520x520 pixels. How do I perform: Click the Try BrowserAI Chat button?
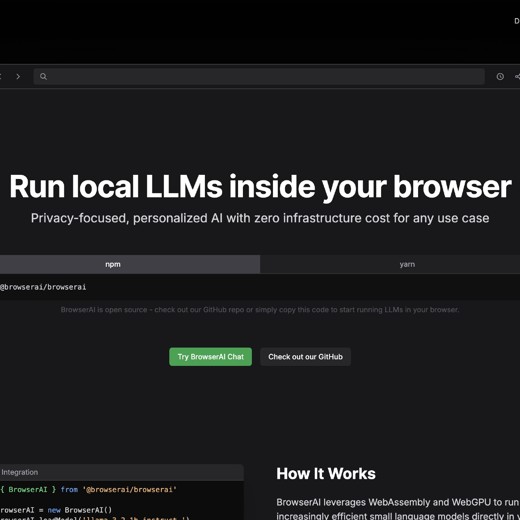(x=210, y=357)
